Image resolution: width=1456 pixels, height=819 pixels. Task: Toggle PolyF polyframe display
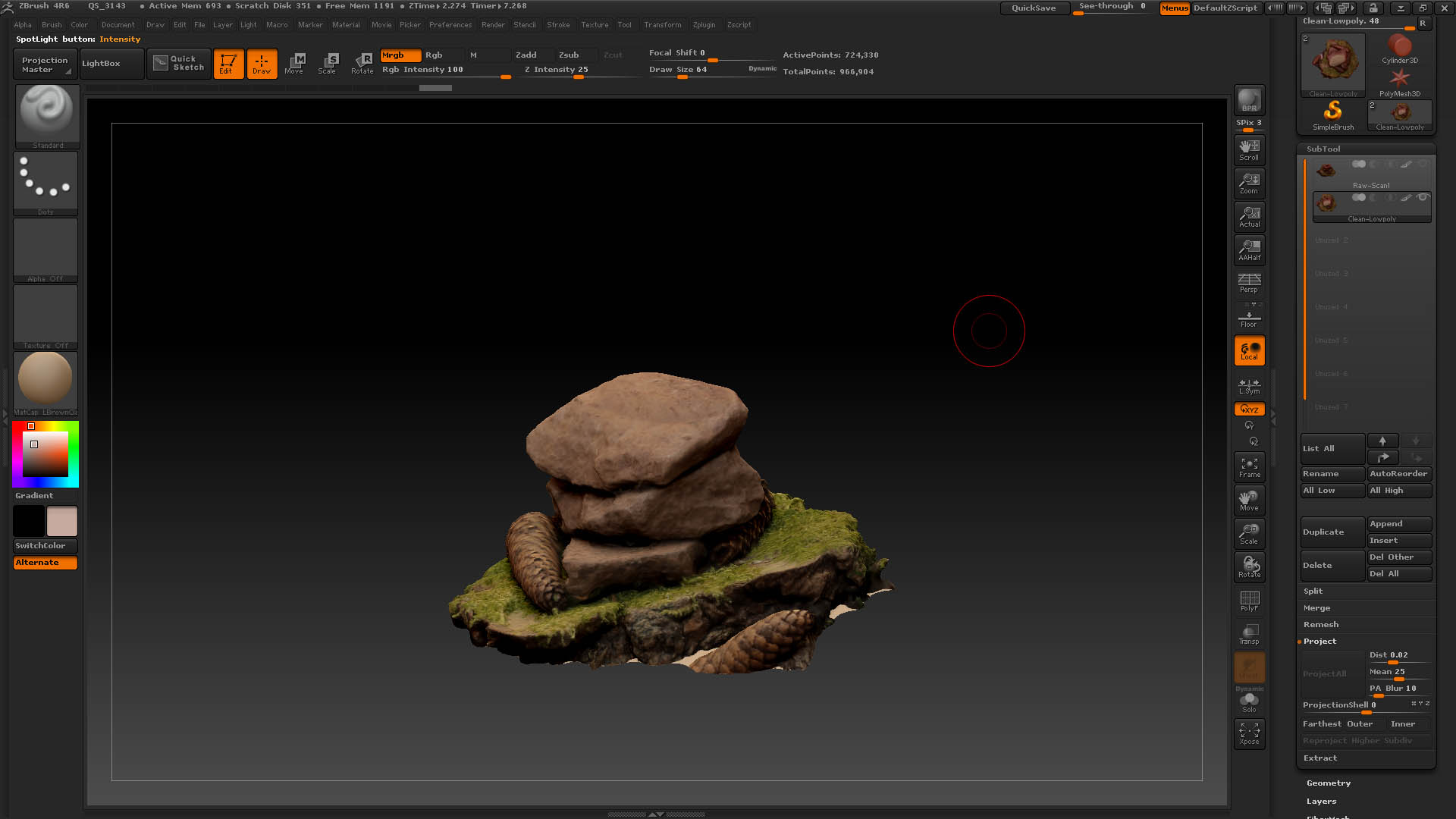[x=1249, y=601]
